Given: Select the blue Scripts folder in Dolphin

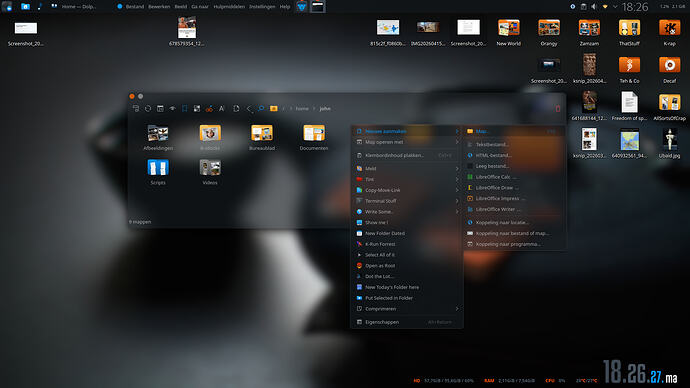Looking at the screenshot, I should click(x=158, y=172).
